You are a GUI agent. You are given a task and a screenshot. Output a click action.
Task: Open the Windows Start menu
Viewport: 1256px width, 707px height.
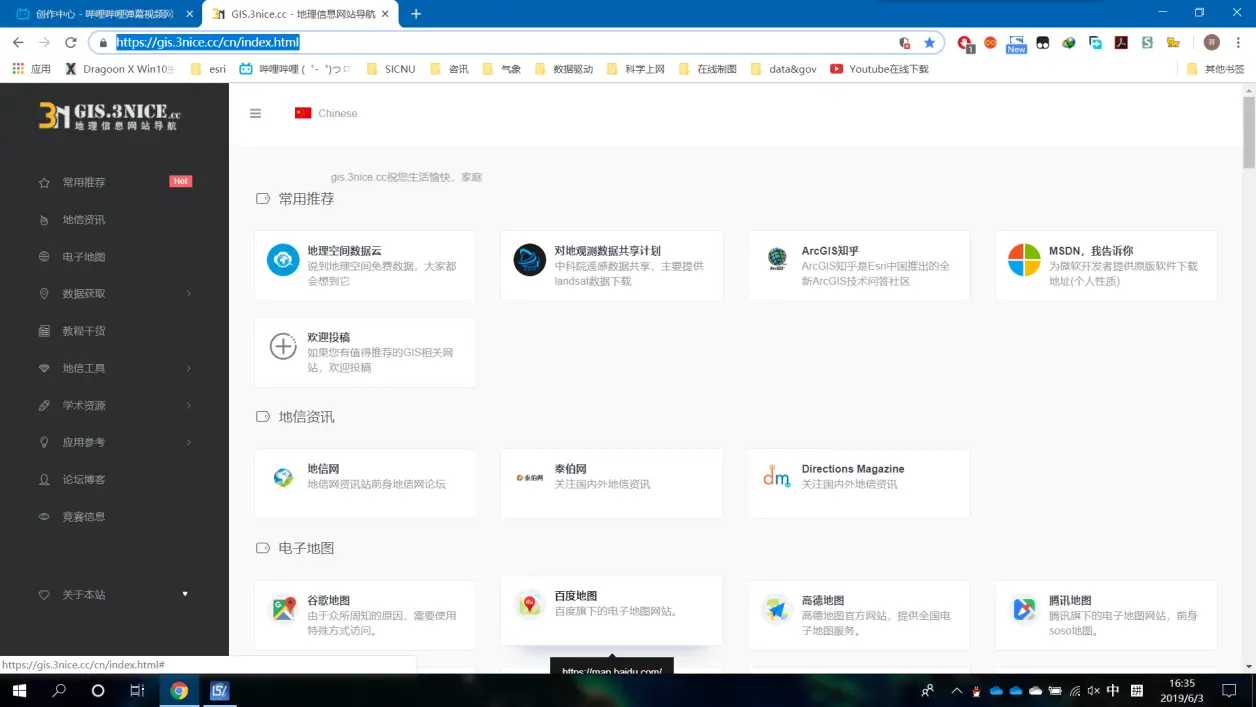click(x=20, y=690)
